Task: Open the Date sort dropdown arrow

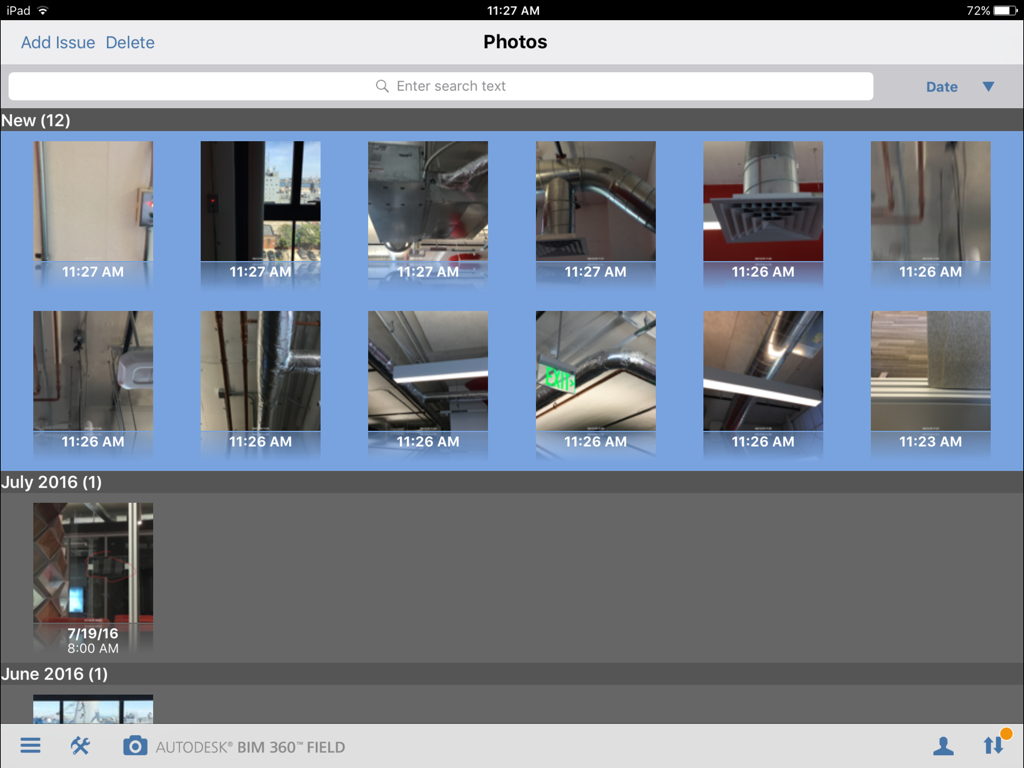Action: tap(988, 86)
